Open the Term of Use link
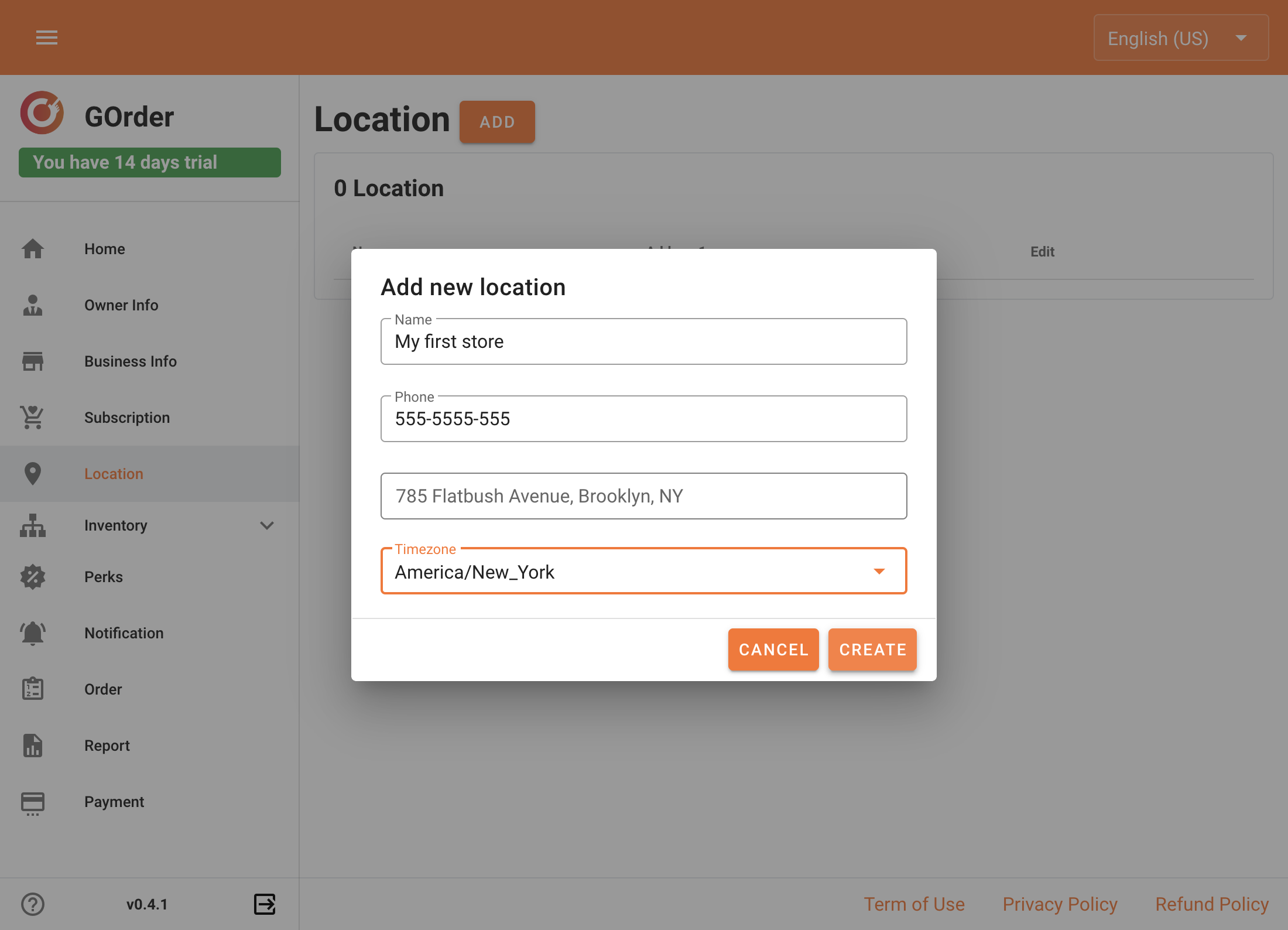This screenshot has width=1288, height=930. click(914, 904)
